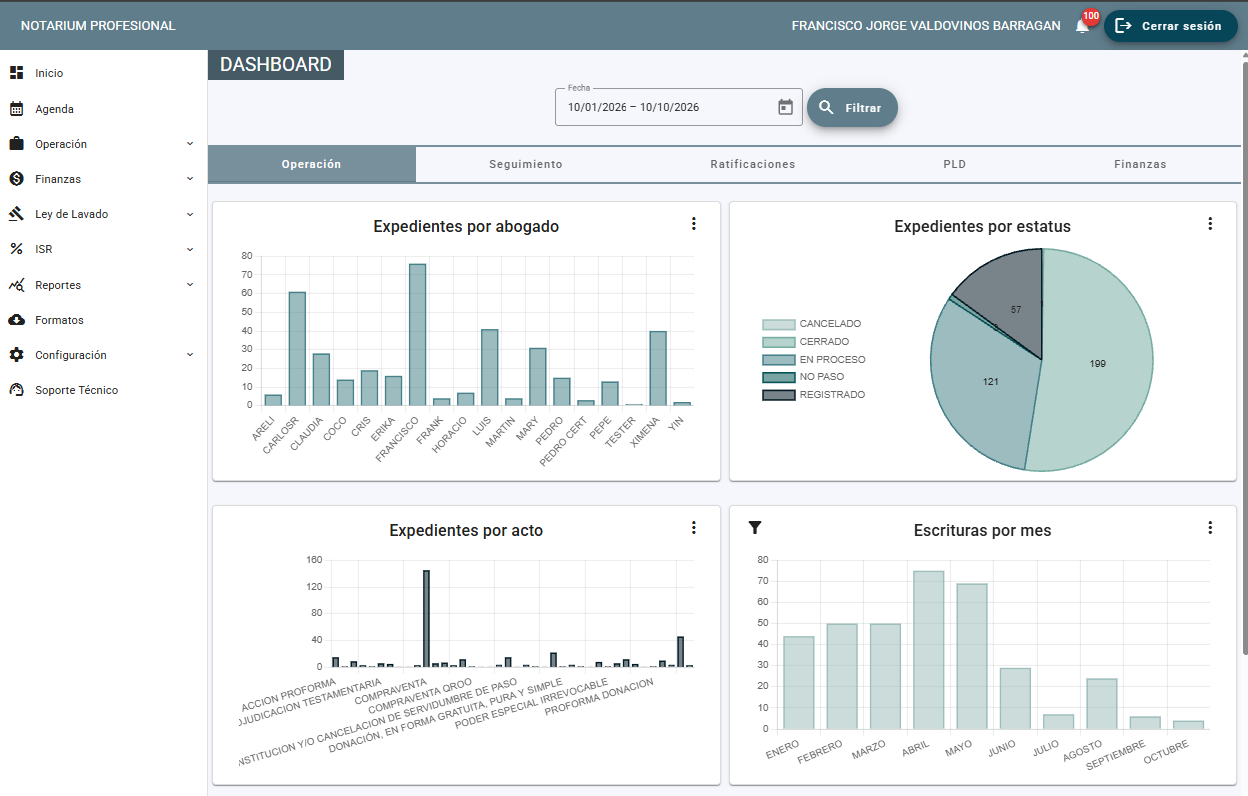
Task: Expand the ISR sidebar menu chevron
Action: tap(190, 249)
